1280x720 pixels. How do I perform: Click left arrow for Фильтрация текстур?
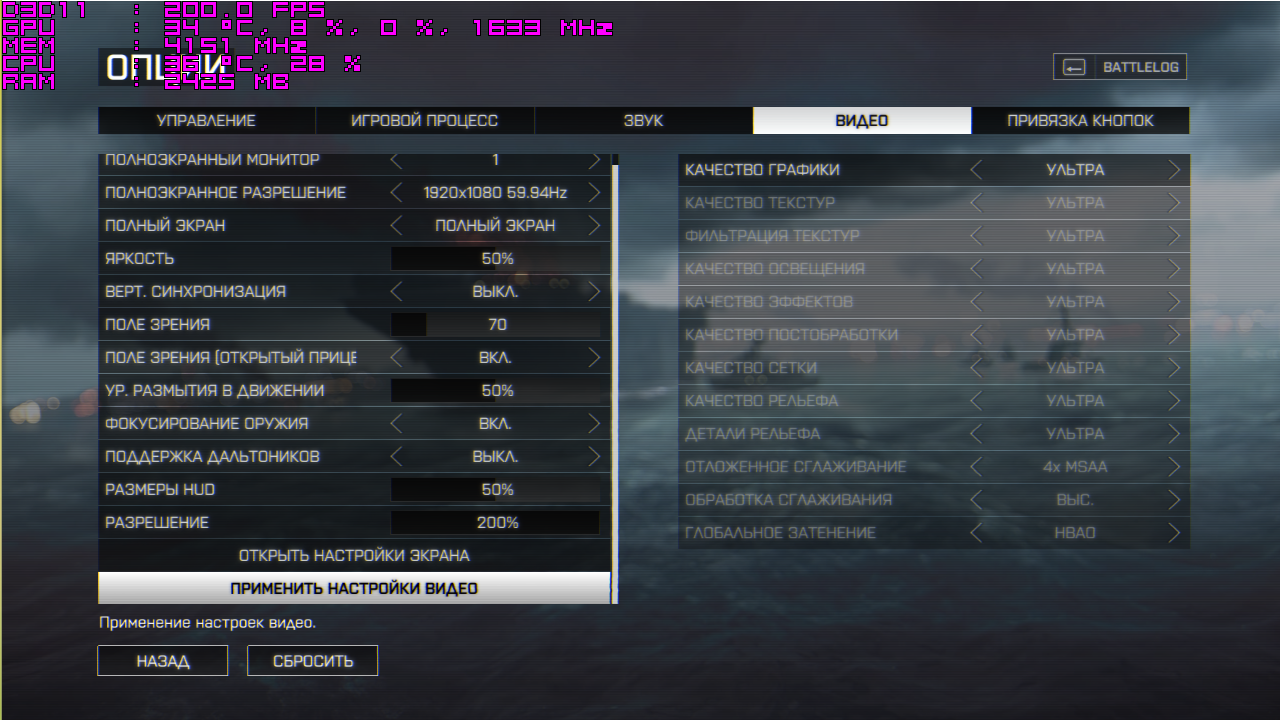(x=976, y=236)
